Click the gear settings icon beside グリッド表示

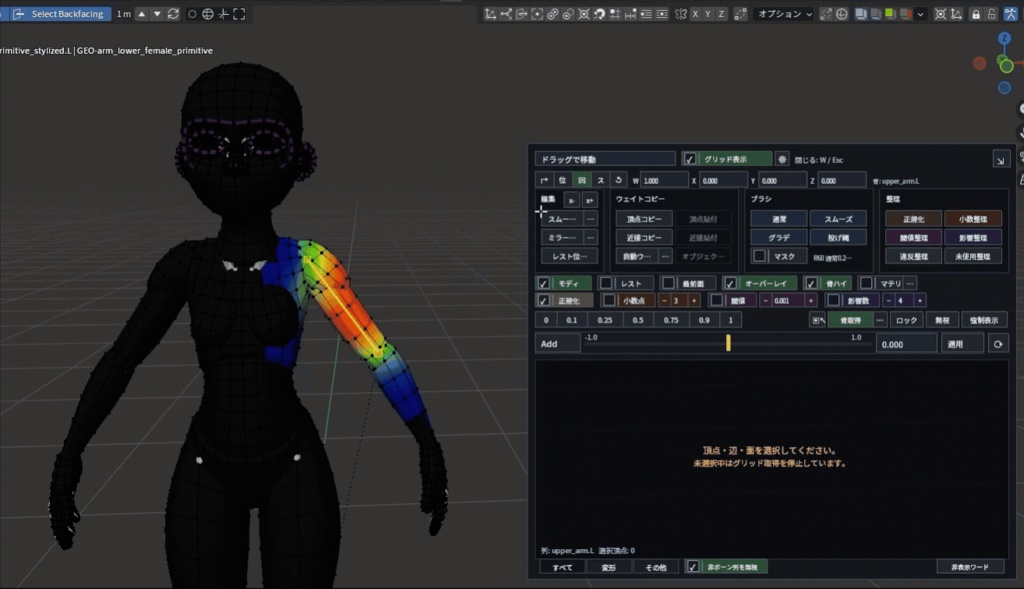click(782, 159)
